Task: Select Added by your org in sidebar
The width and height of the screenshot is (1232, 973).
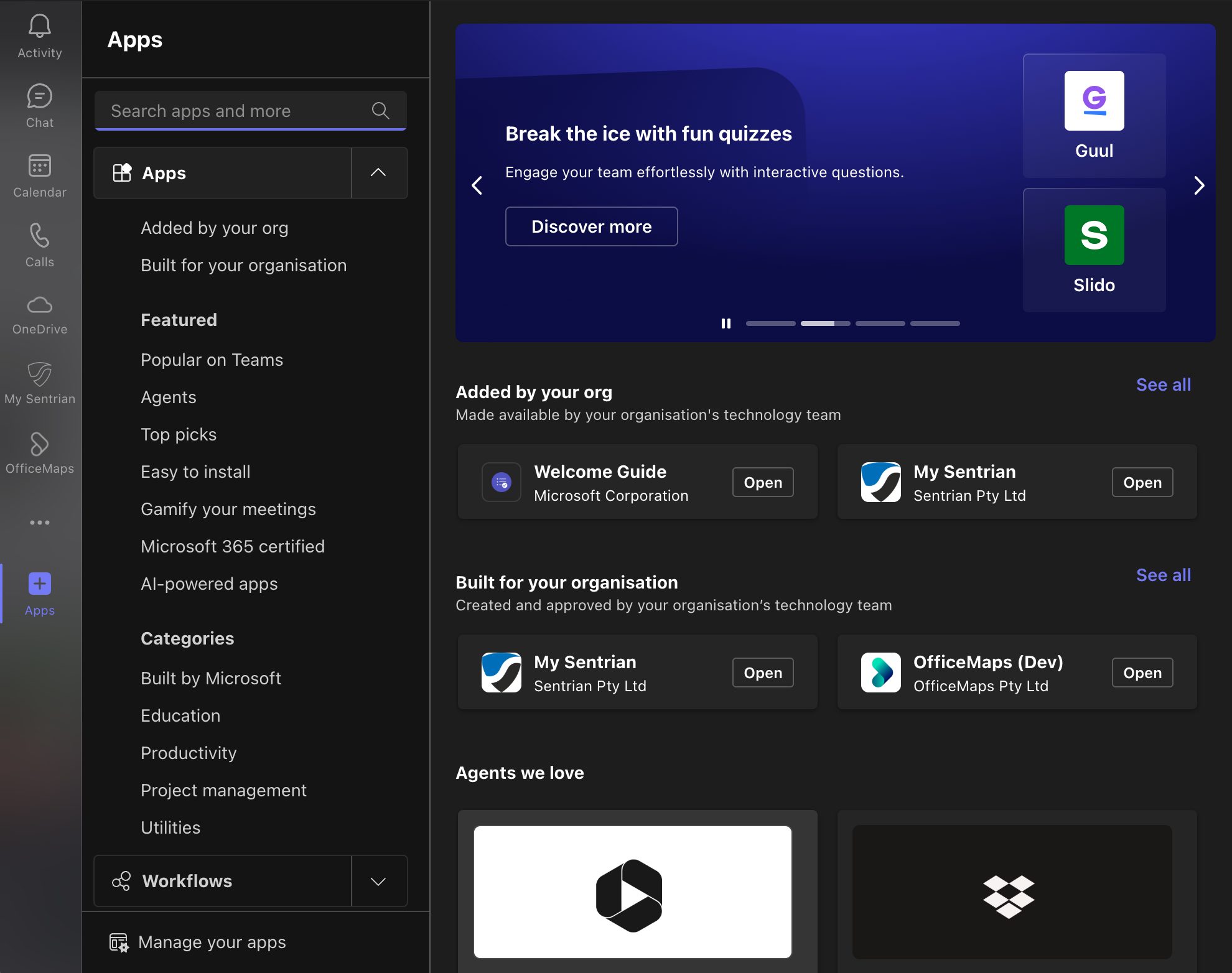Action: (215, 228)
